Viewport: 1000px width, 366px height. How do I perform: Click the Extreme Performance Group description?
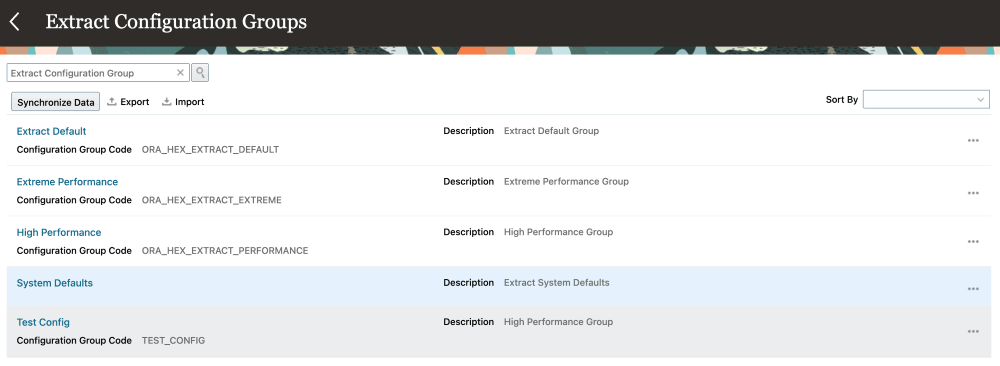pos(566,182)
